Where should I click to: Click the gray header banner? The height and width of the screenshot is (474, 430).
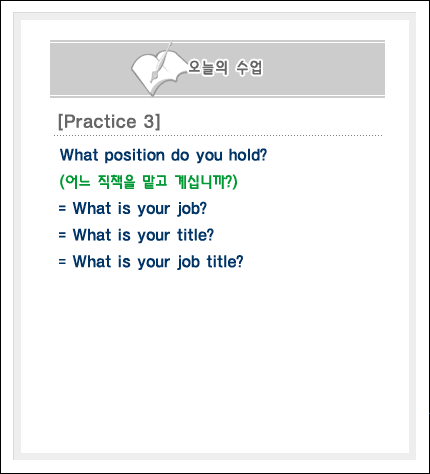217,69
